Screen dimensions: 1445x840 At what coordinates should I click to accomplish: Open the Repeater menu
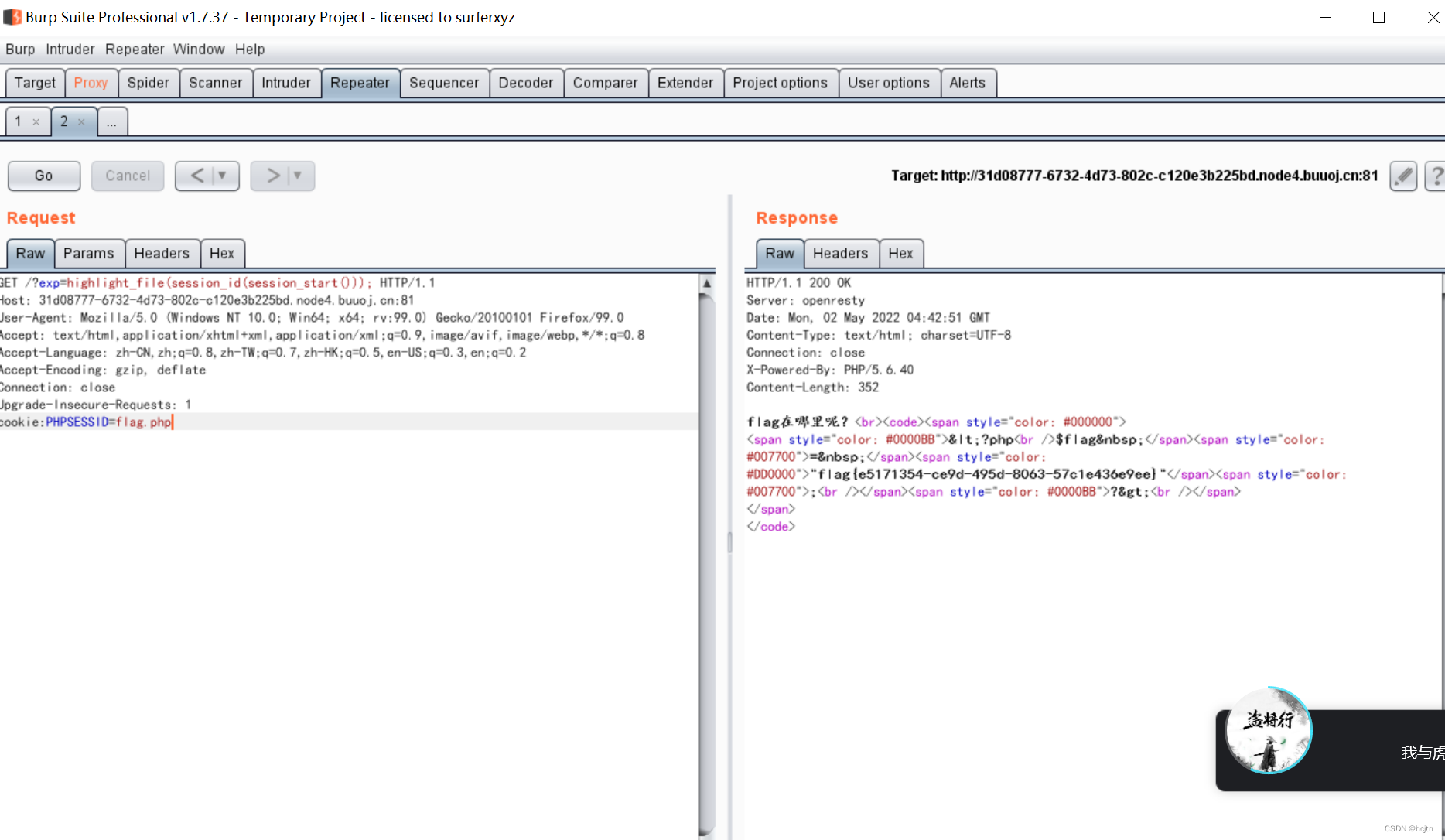[x=135, y=49]
